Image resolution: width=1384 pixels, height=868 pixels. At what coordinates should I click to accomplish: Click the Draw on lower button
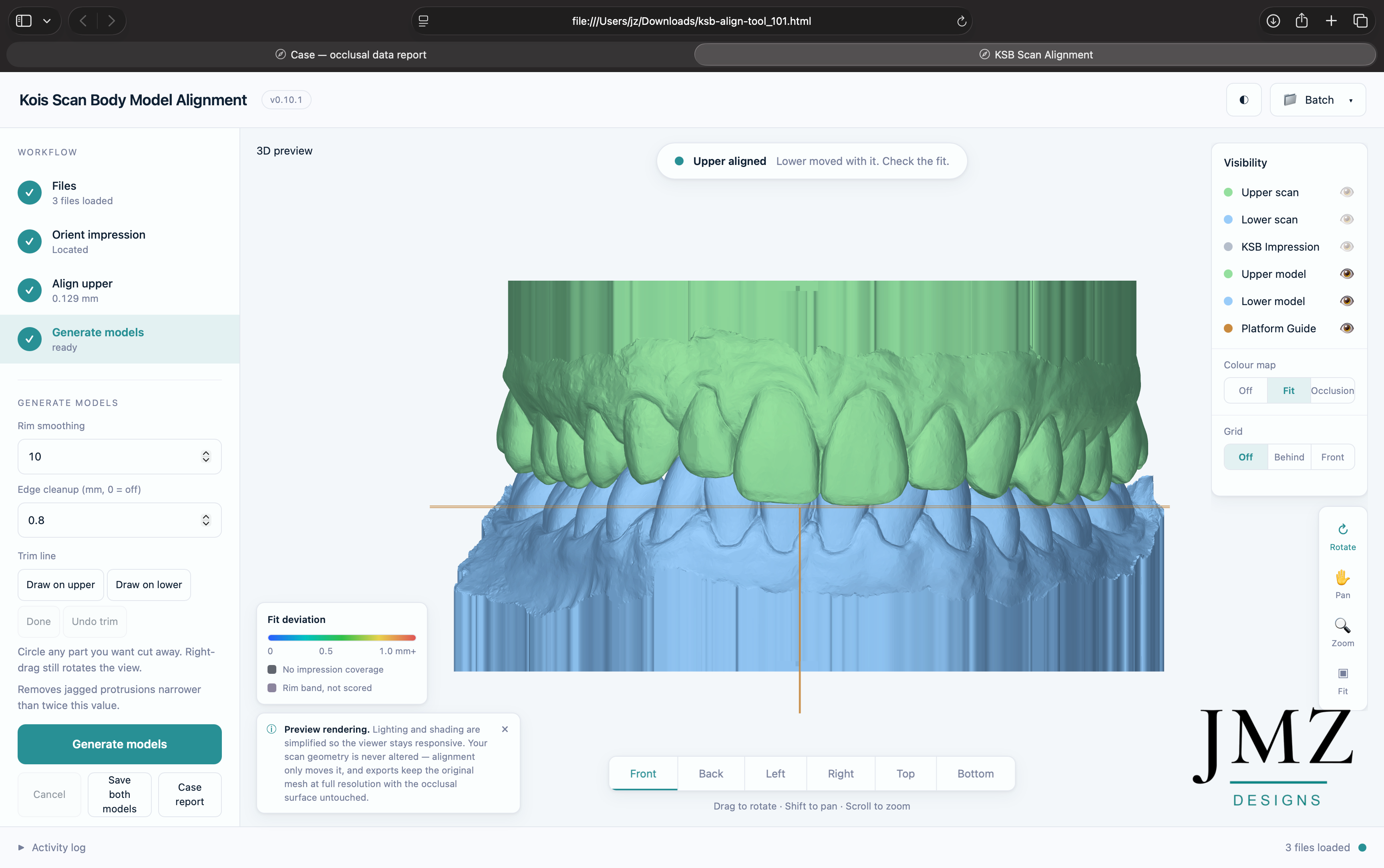149,585
